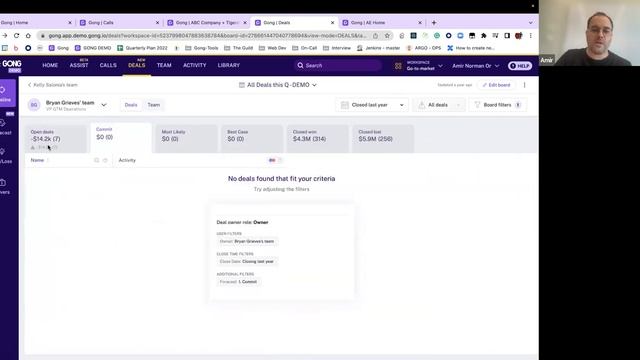Click the browser home button
Image resolution: width=640 pixels, height=360 pixels.
[28, 36]
